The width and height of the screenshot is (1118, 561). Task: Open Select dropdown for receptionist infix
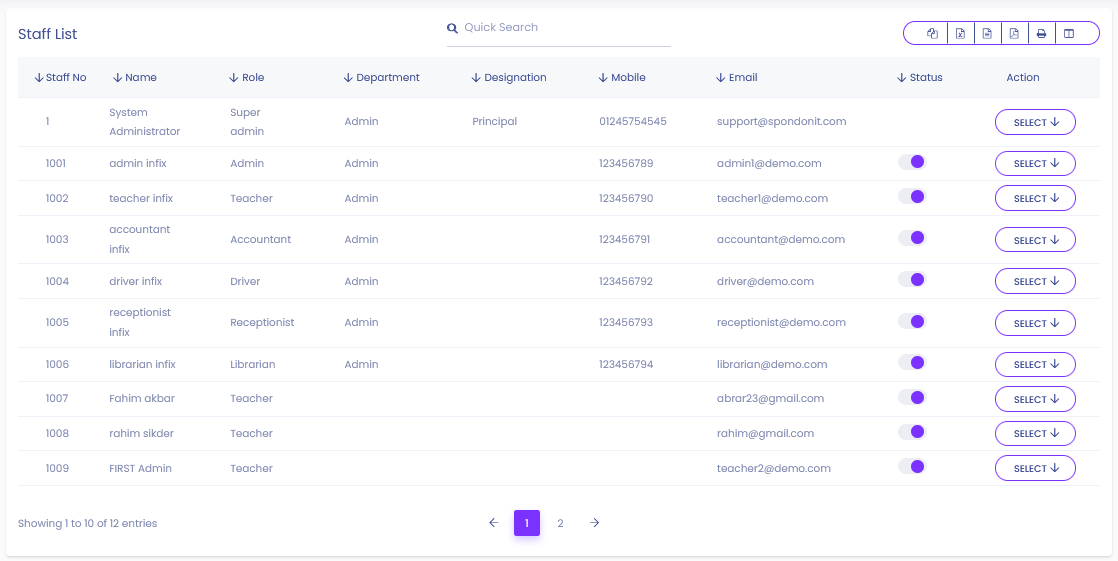[1035, 323]
